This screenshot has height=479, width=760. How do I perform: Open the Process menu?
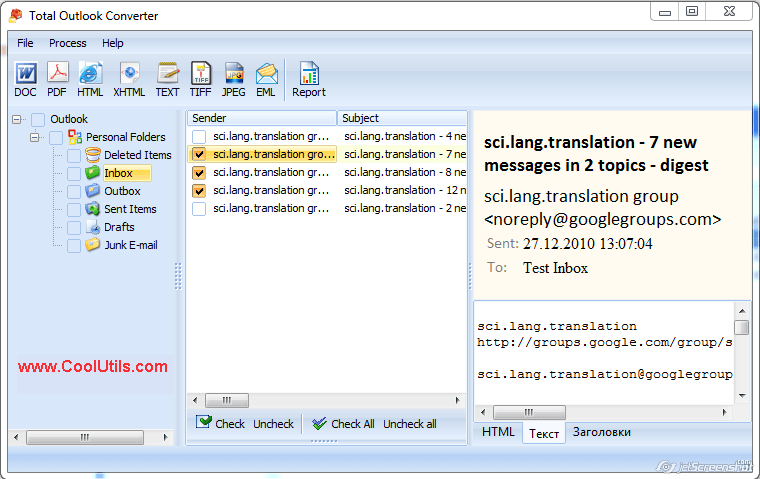68,43
